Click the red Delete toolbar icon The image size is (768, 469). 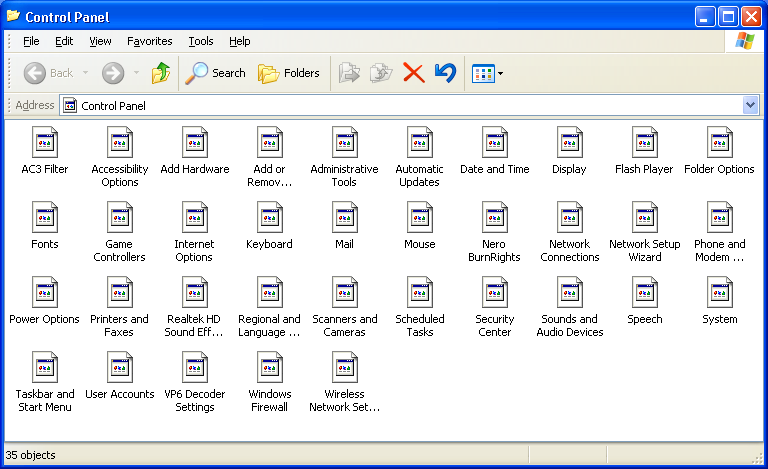[413, 73]
